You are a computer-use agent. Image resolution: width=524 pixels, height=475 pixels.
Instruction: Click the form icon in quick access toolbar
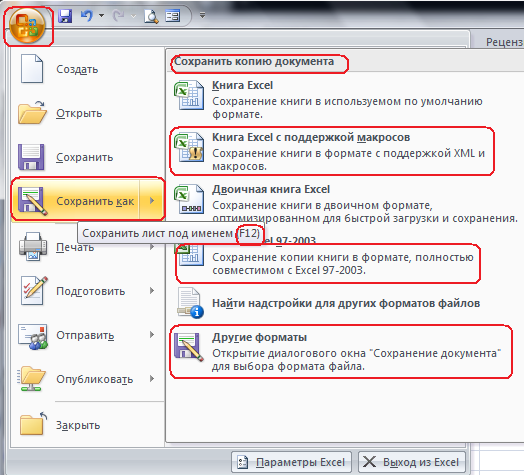tap(173, 16)
